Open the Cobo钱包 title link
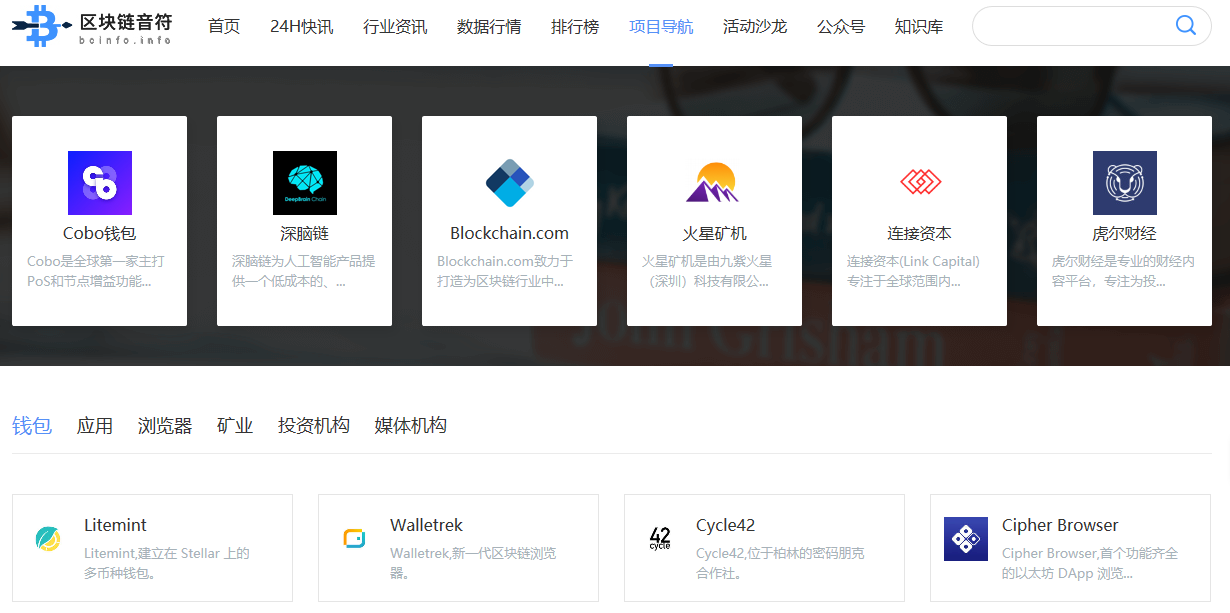Image resolution: width=1230 pixels, height=613 pixels. pos(100,234)
